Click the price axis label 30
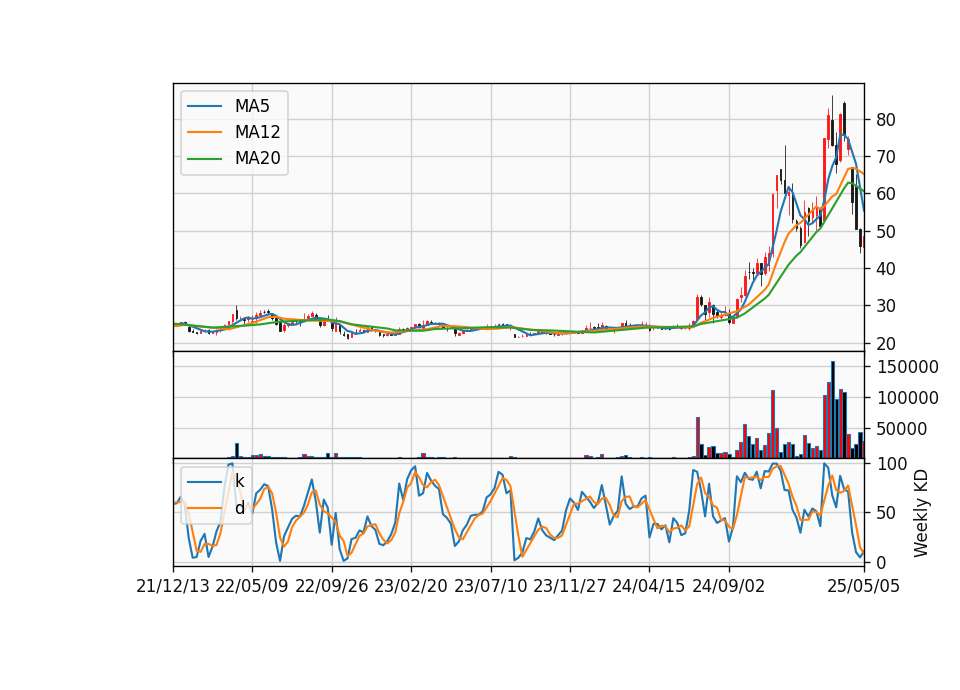This screenshot has width=960, height=690. (885, 306)
